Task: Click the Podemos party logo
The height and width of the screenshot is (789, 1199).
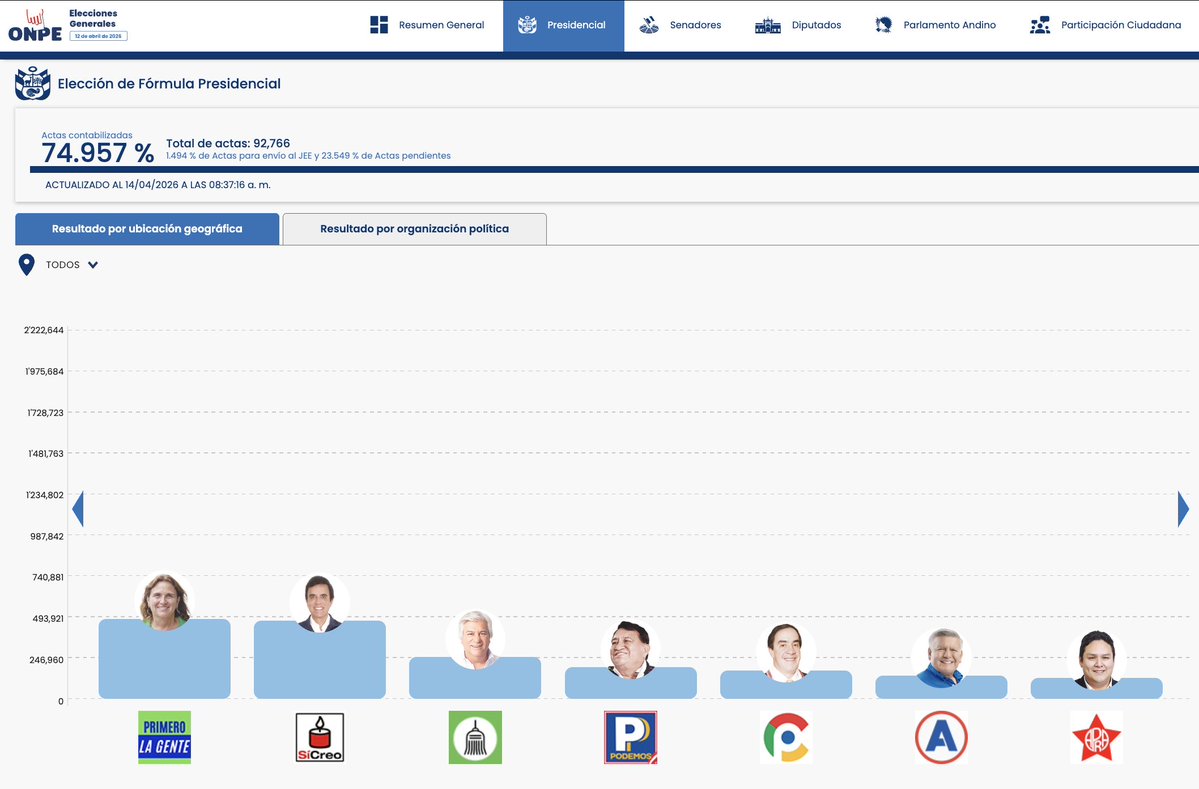Action: [x=630, y=737]
